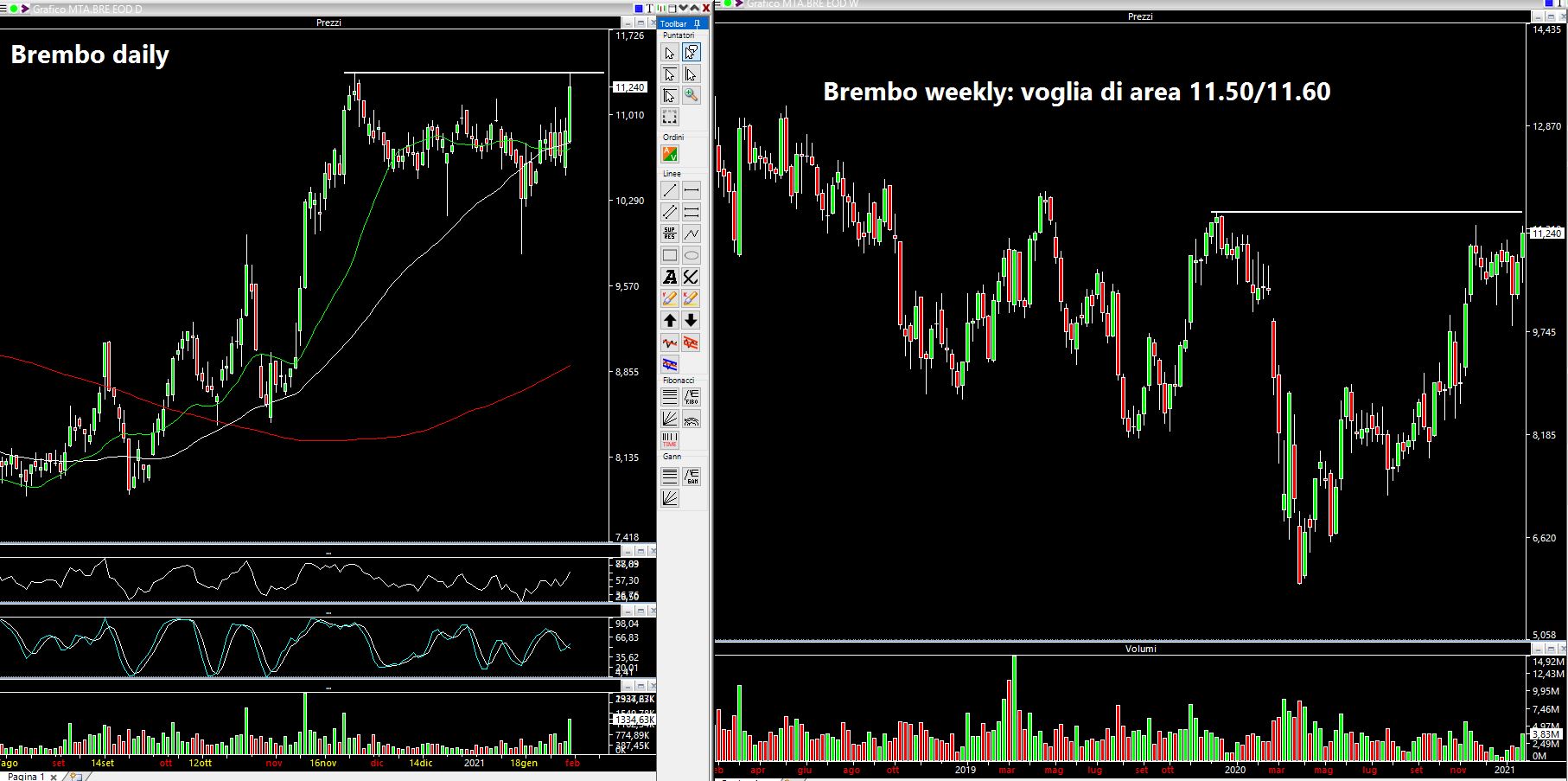Maximize the daily RSI oscillator panel
This screenshot has width=1568, height=781.
pyautogui.click(x=641, y=551)
